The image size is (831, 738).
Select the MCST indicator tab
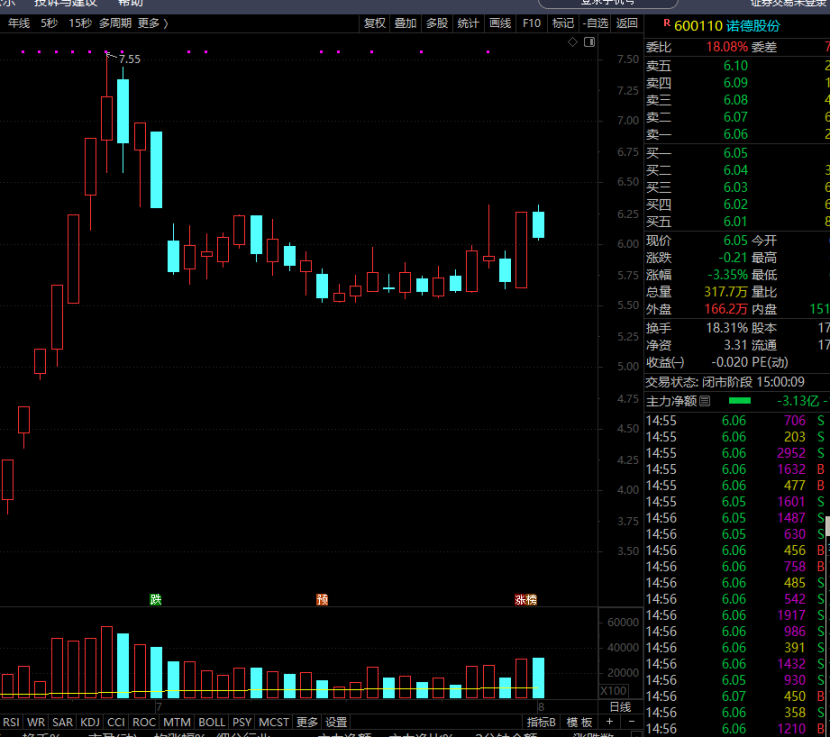274,722
